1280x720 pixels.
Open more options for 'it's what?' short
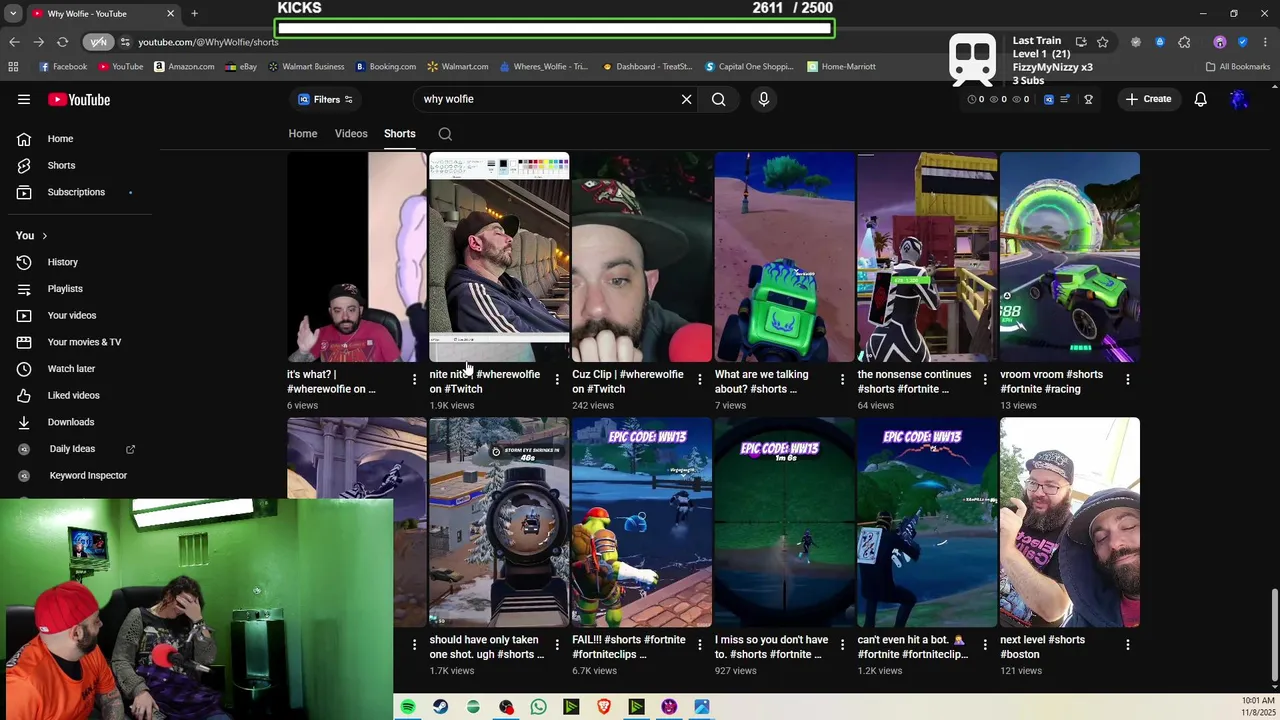click(414, 380)
